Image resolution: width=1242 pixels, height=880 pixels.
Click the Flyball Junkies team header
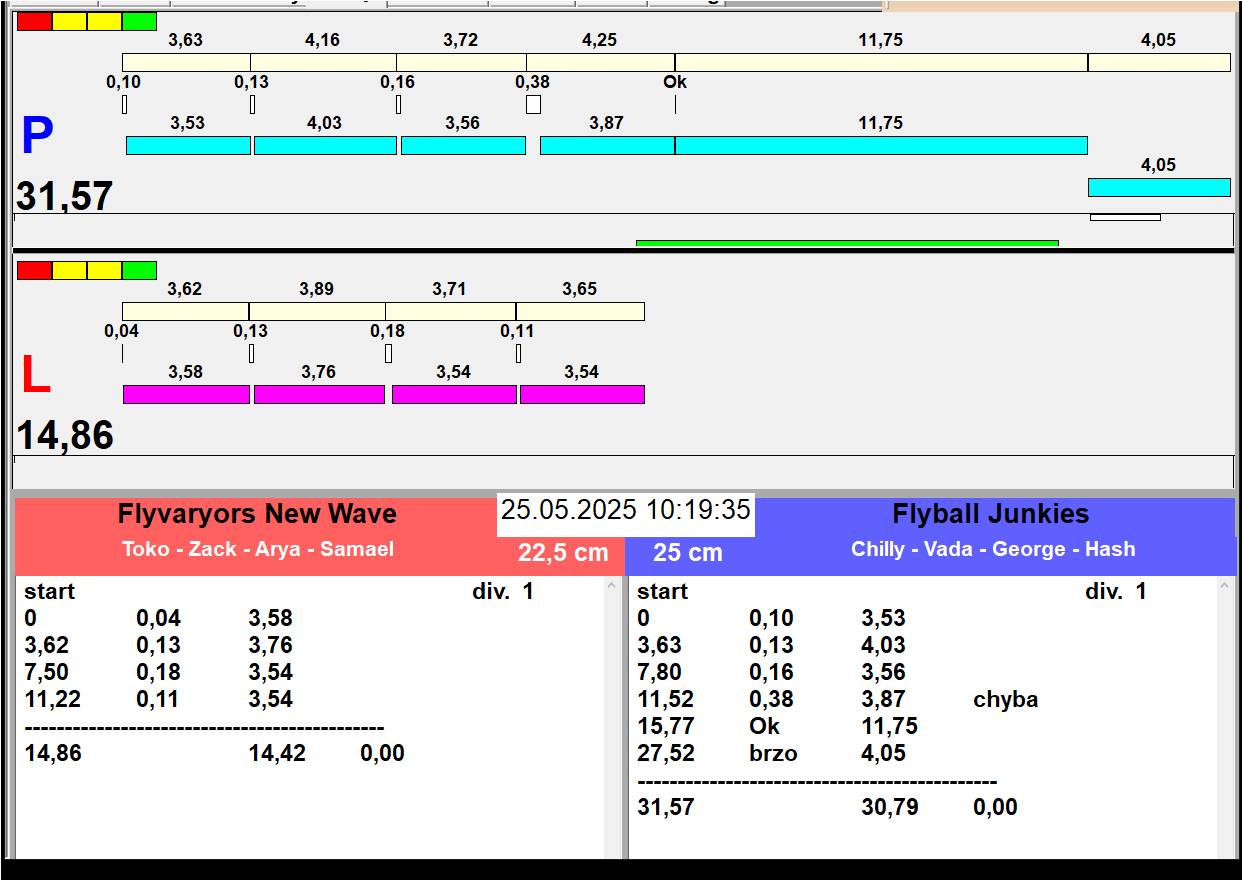click(990, 514)
